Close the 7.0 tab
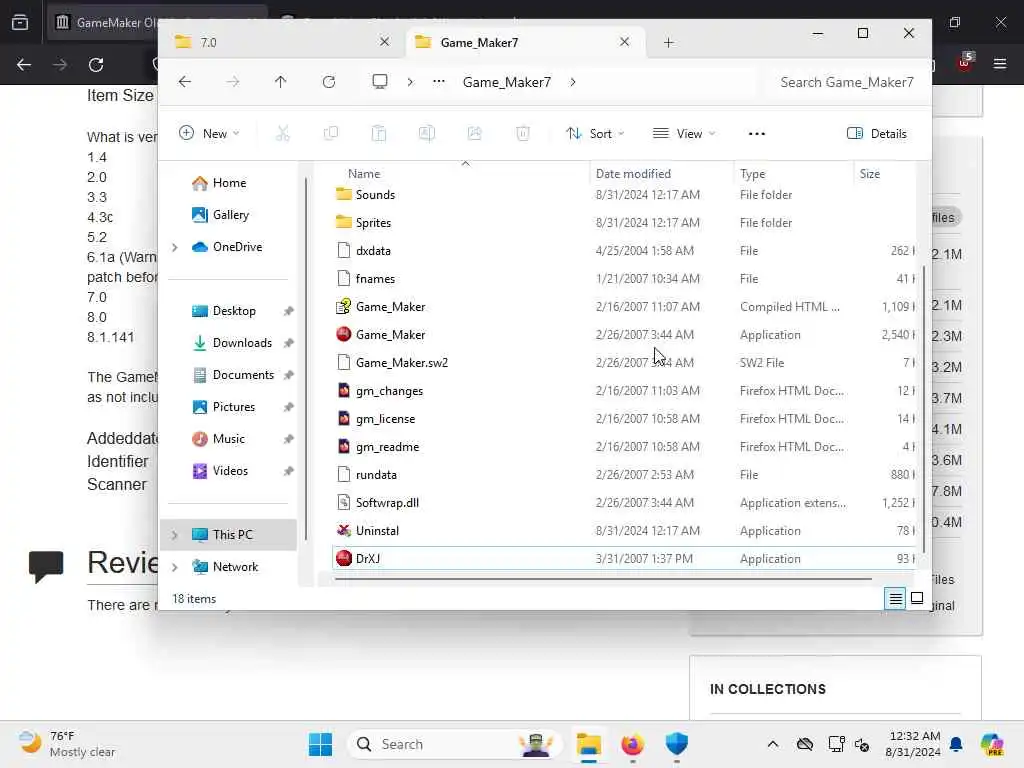 [385, 42]
